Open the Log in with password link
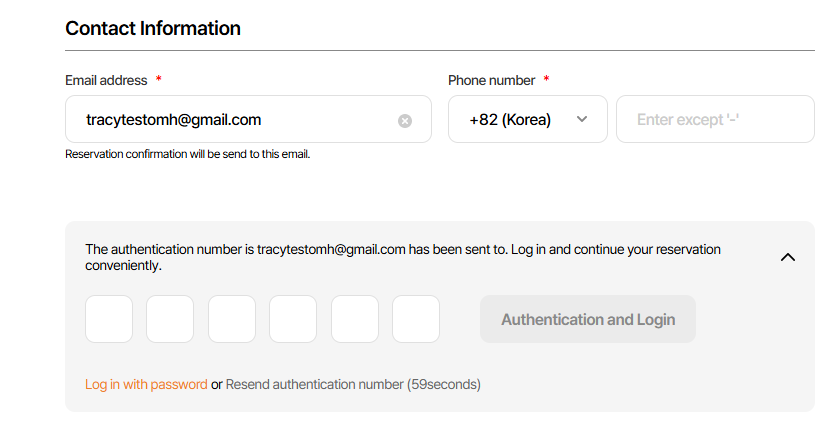 pyautogui.click(x=146, y=384)
